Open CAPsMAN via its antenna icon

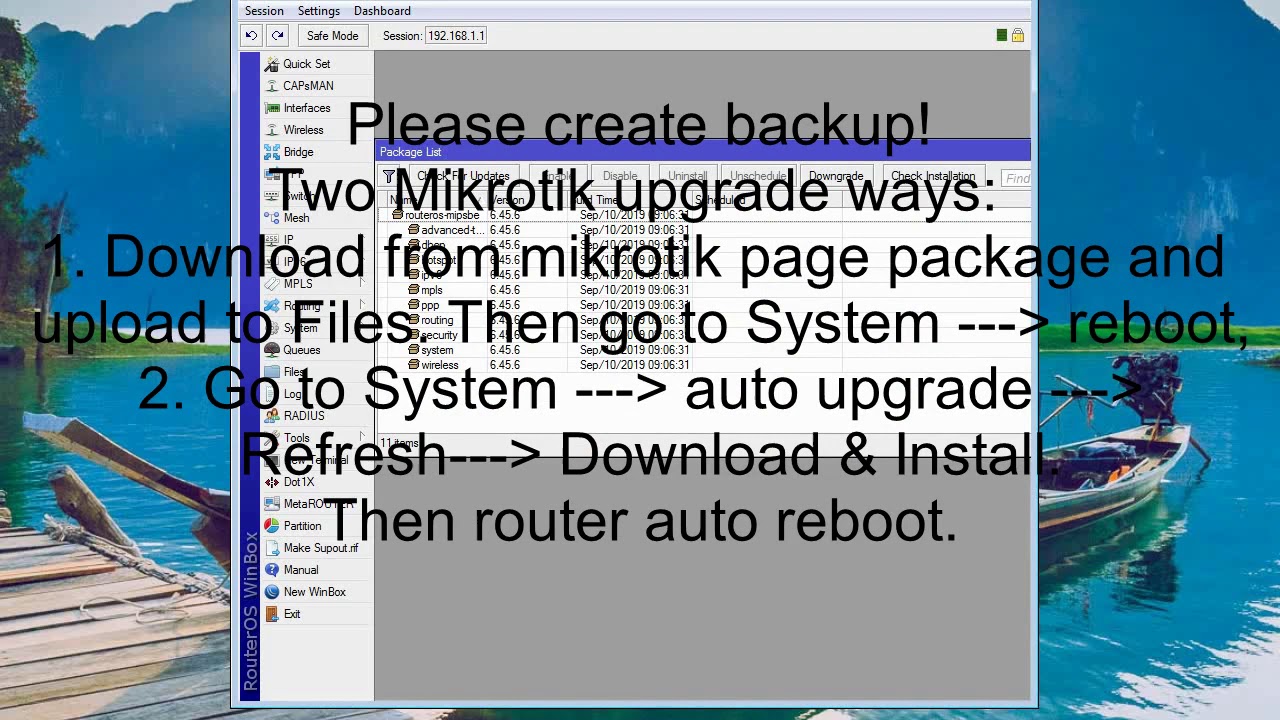(x=271, y=86)
